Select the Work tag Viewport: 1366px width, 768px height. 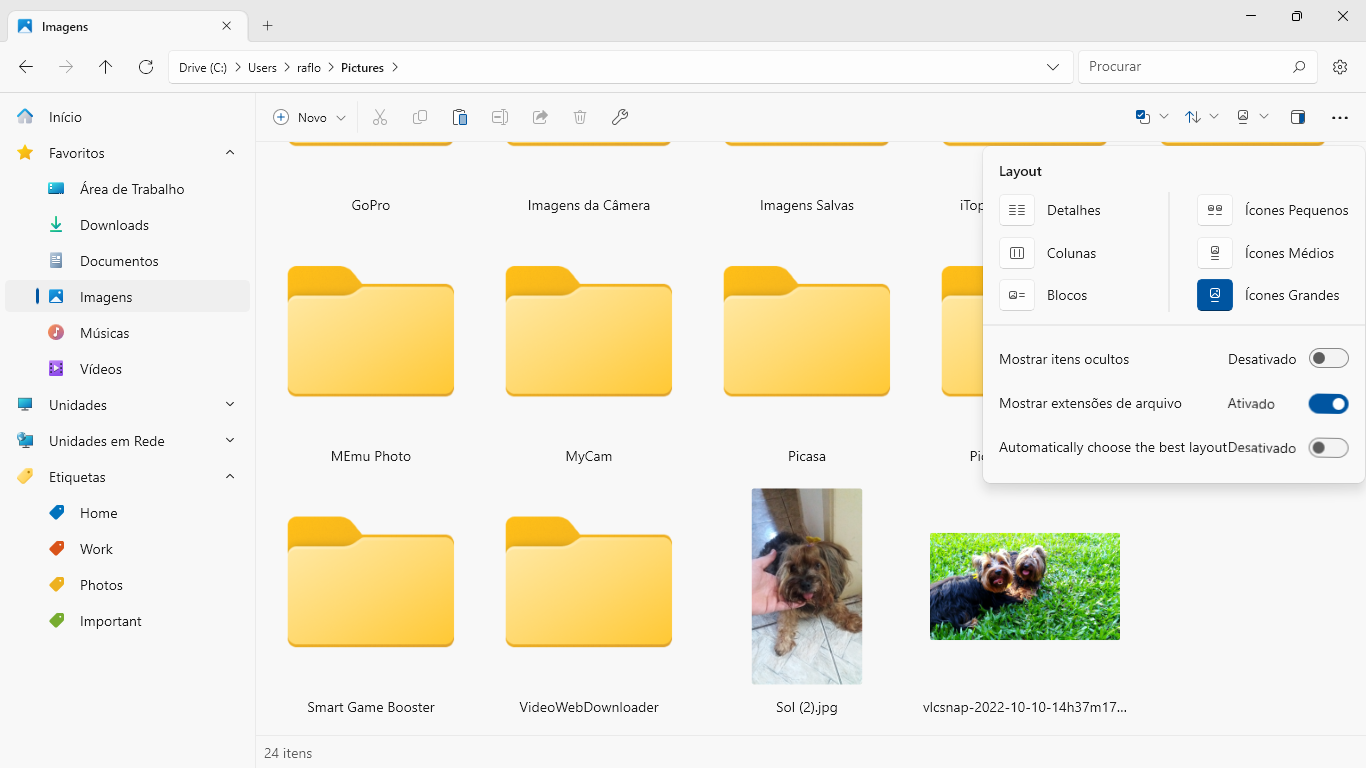click(127, 549)
